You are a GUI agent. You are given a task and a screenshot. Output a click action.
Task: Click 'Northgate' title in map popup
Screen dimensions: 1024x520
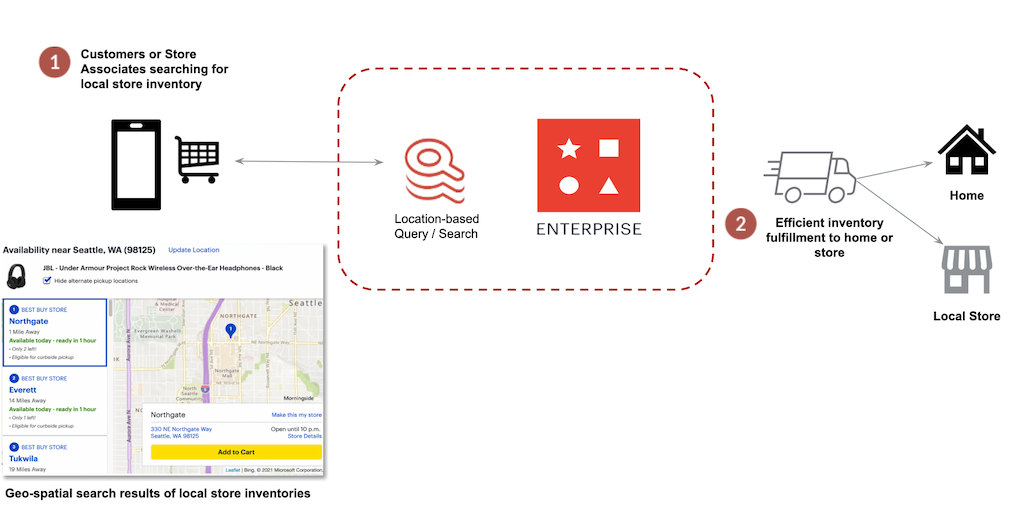(x=168, y=415)
